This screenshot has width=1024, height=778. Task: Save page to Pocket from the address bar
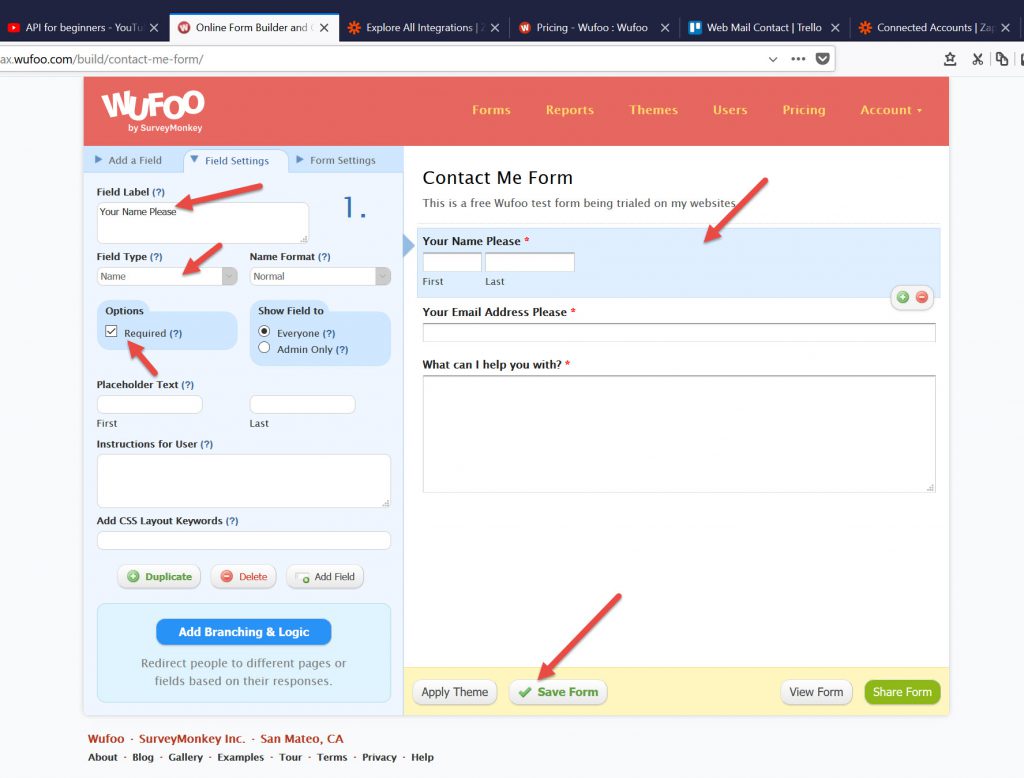(x=823, y=59)
